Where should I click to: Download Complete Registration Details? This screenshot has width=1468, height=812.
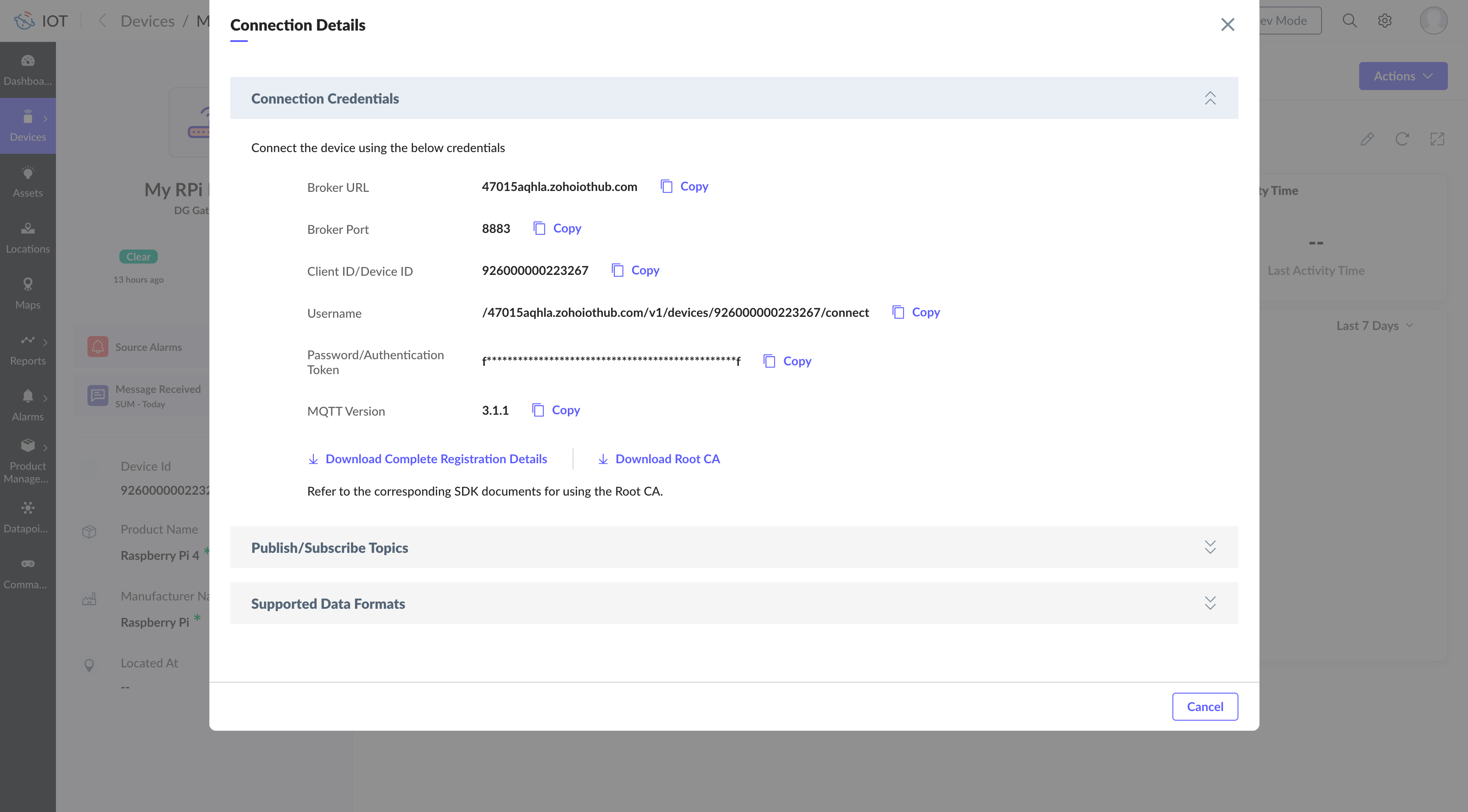coord(428,459)
